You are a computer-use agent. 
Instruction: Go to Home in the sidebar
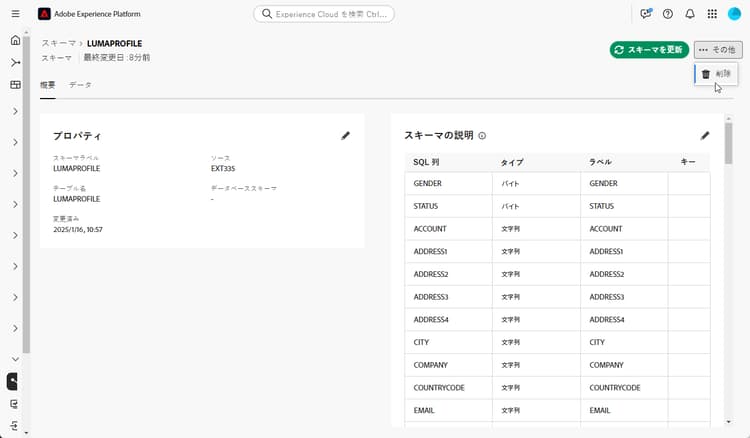[15, 40]
